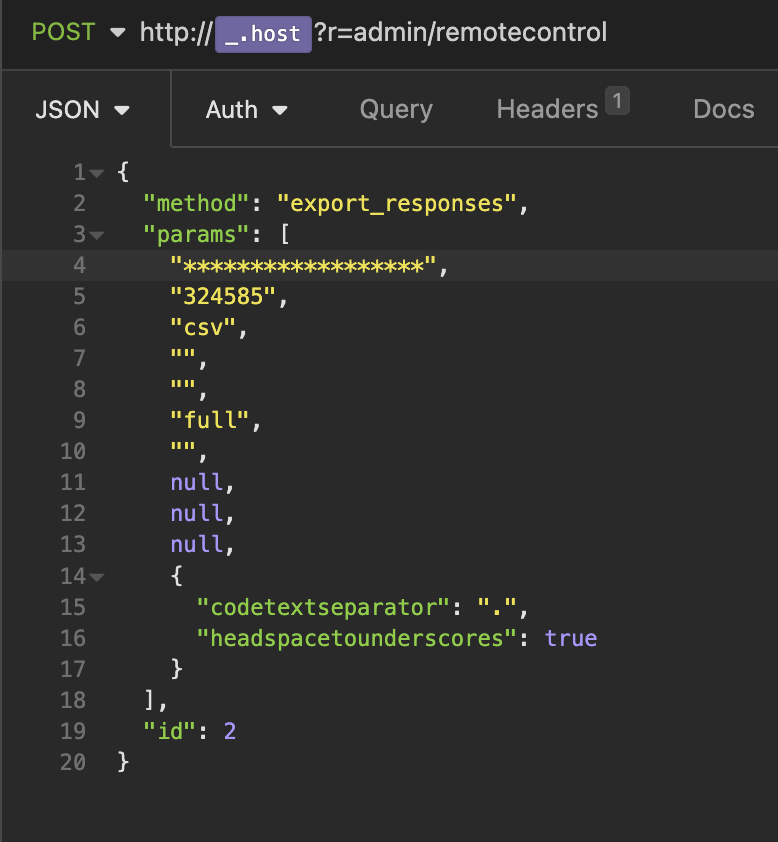The height and width of the screenshot is (842, 778).
Task: Switch to the Headers tab
Action: (547, 110)
